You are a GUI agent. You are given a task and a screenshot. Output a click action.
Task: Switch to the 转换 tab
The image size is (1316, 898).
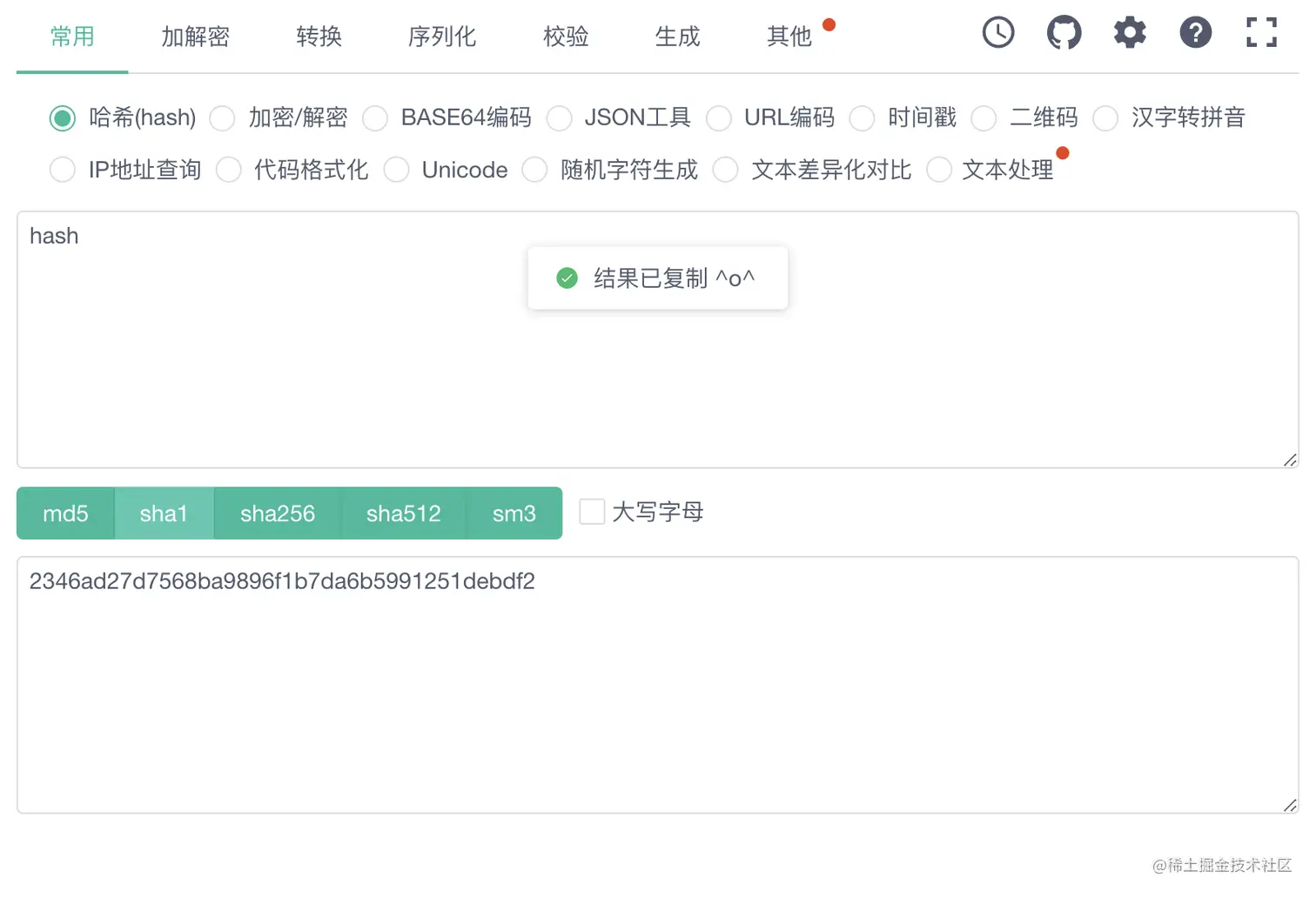[319, 37]
